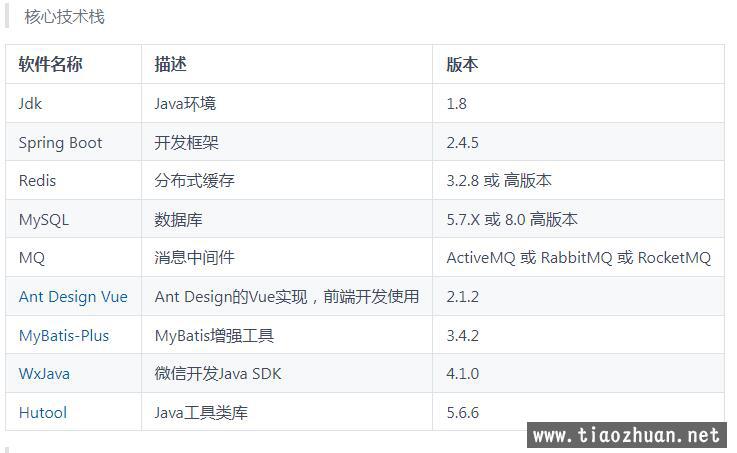This screenshot has width=737, height=453.
Task: Select the 核心技术栈 heading text
Action: (x=64, y=16)
